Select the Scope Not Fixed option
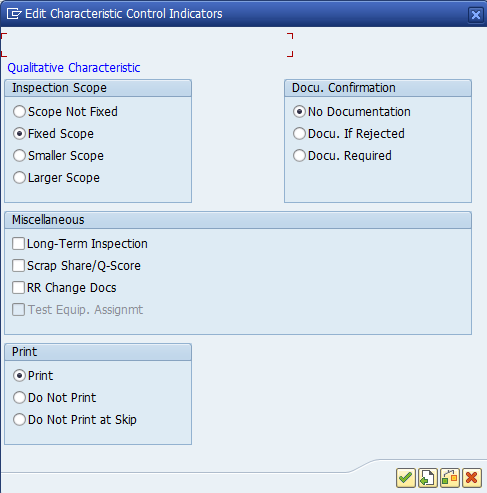 19,112
